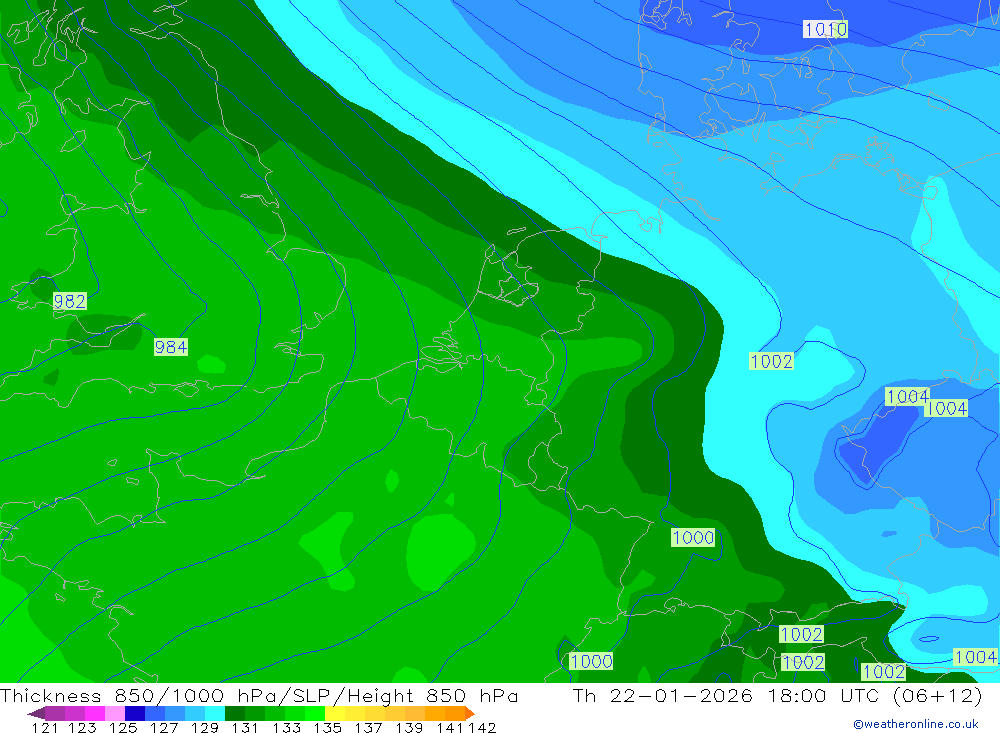Click the legend scale value 142
This screenshot has height=733, width=1000.
point(482,727)
